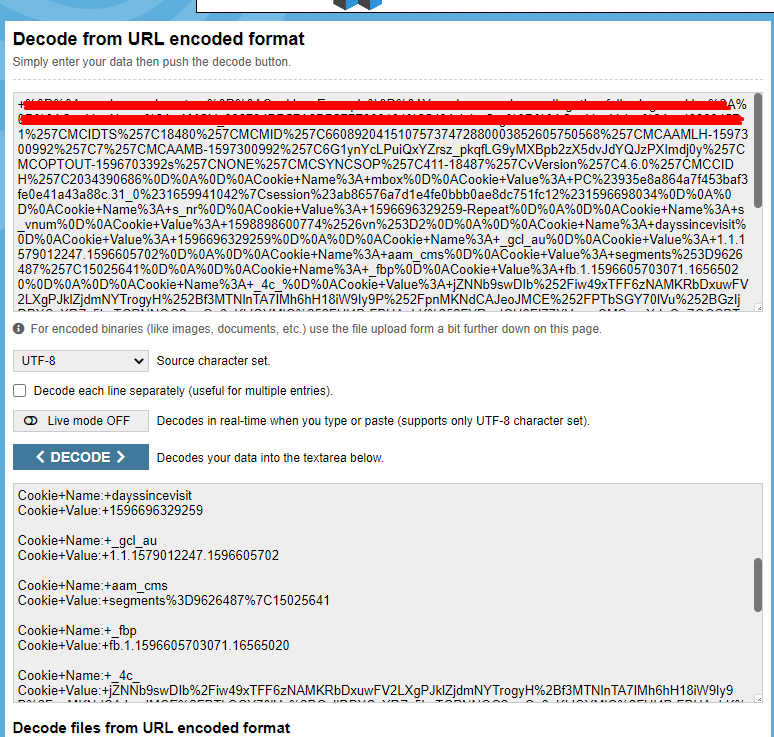Viewport: 774px width, 737px height.
Task: Click the input textarea resize handle
Action: 759,308
